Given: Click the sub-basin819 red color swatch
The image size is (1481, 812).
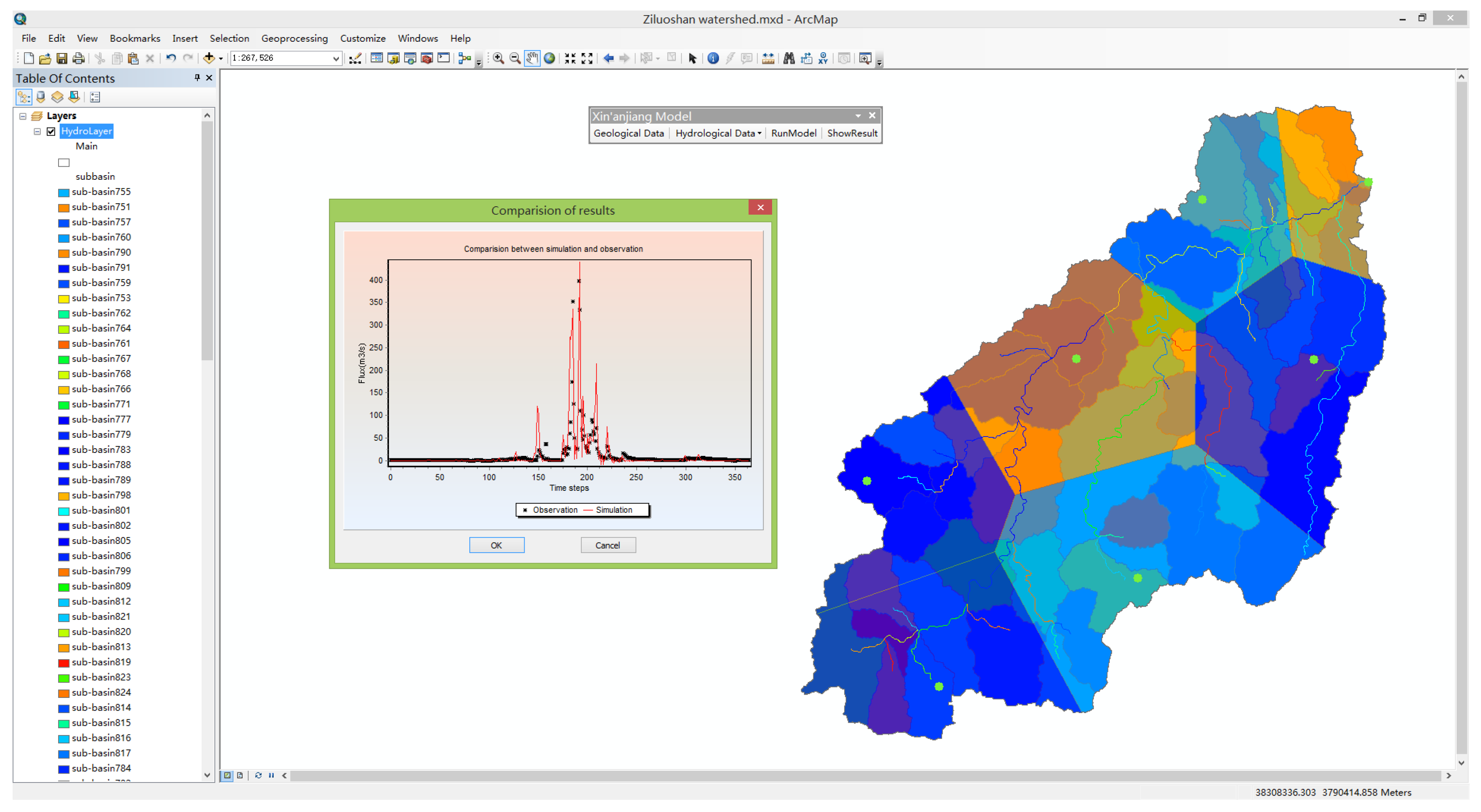Looking at the screenshot, I should (64, 663).
